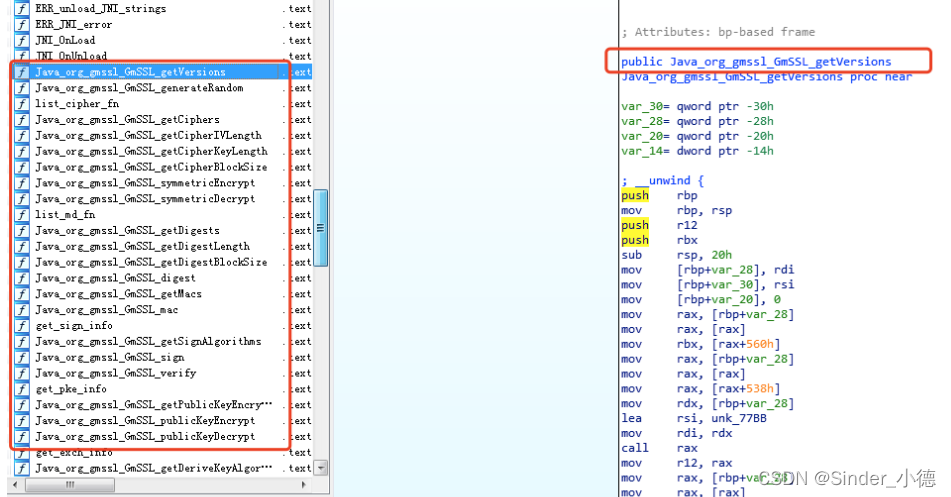The image size is (951, 497).
Task: Click function icon beside Java_org_gmssl_GmSSL_generateRandom
Action: (22, 87)
